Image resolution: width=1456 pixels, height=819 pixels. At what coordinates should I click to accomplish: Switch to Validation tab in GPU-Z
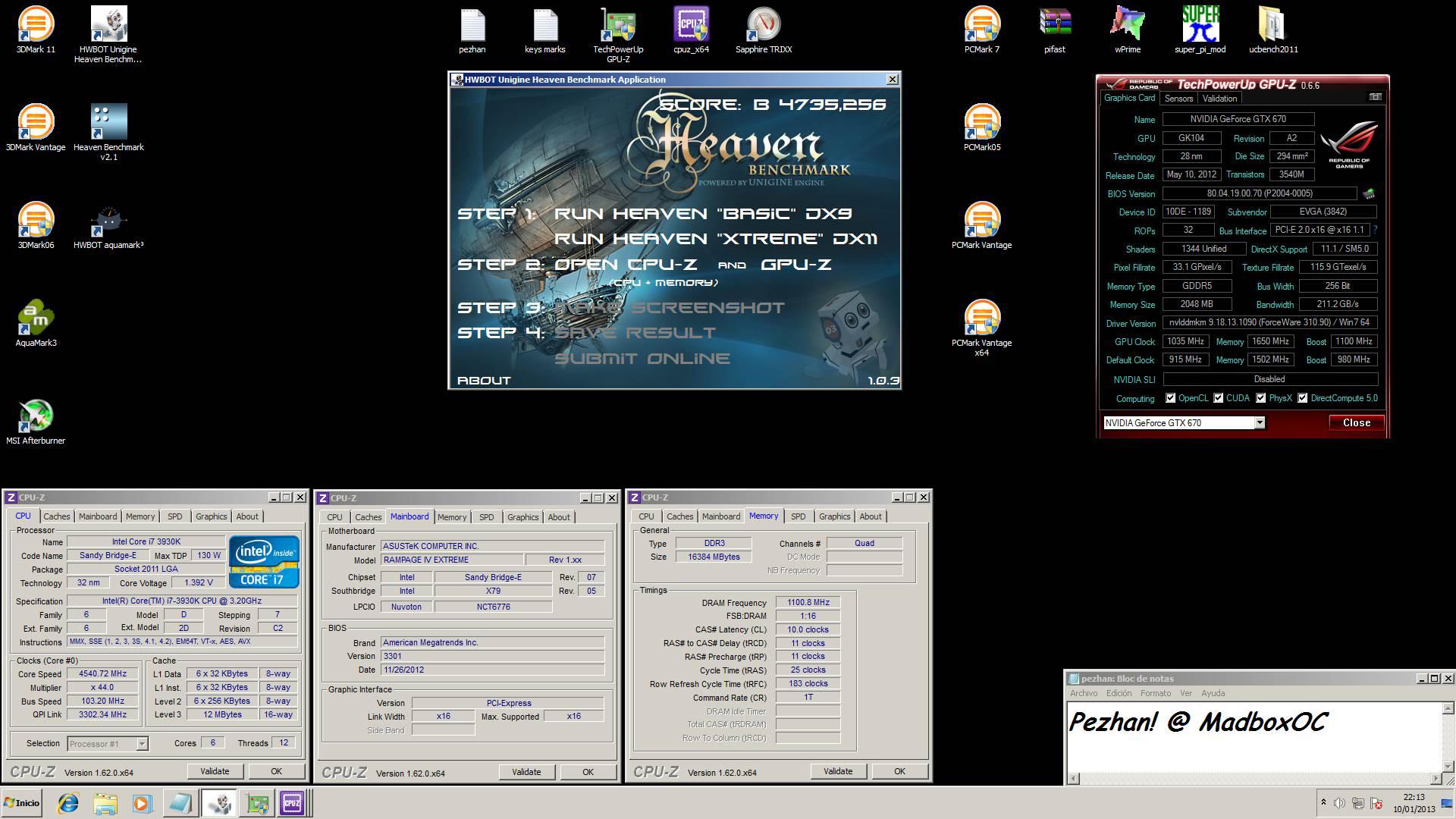1219,99
